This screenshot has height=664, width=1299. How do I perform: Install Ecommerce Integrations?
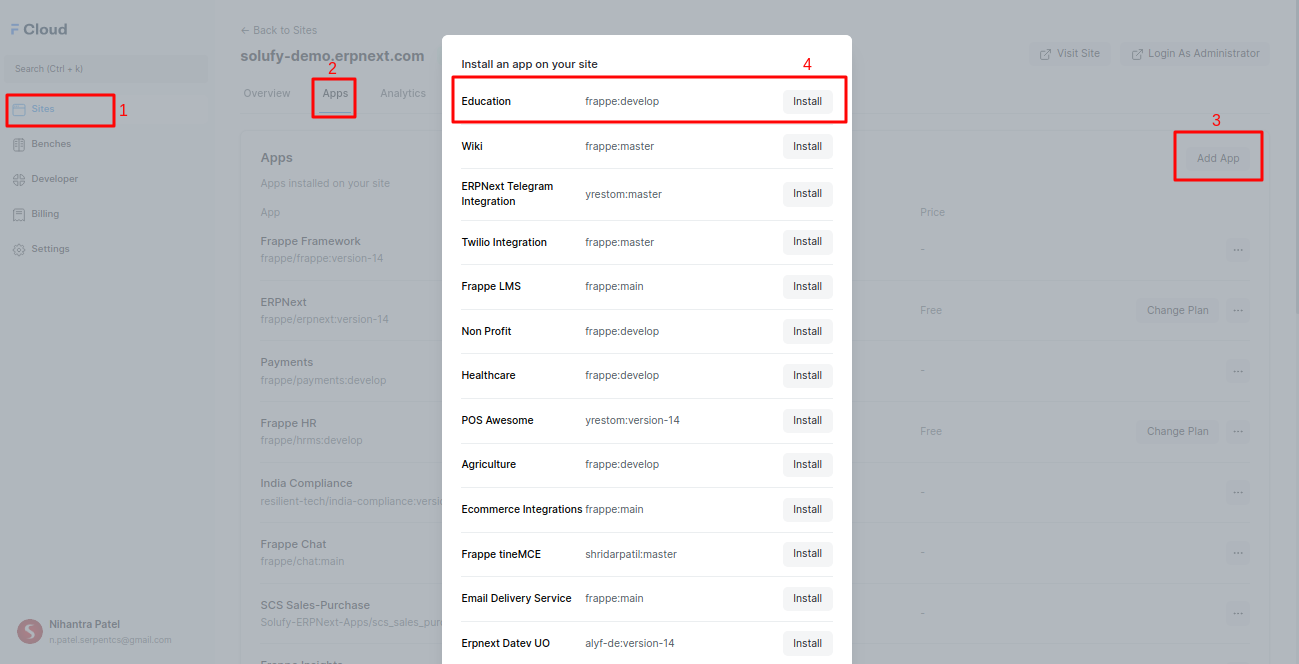click(x=807, y=510)
